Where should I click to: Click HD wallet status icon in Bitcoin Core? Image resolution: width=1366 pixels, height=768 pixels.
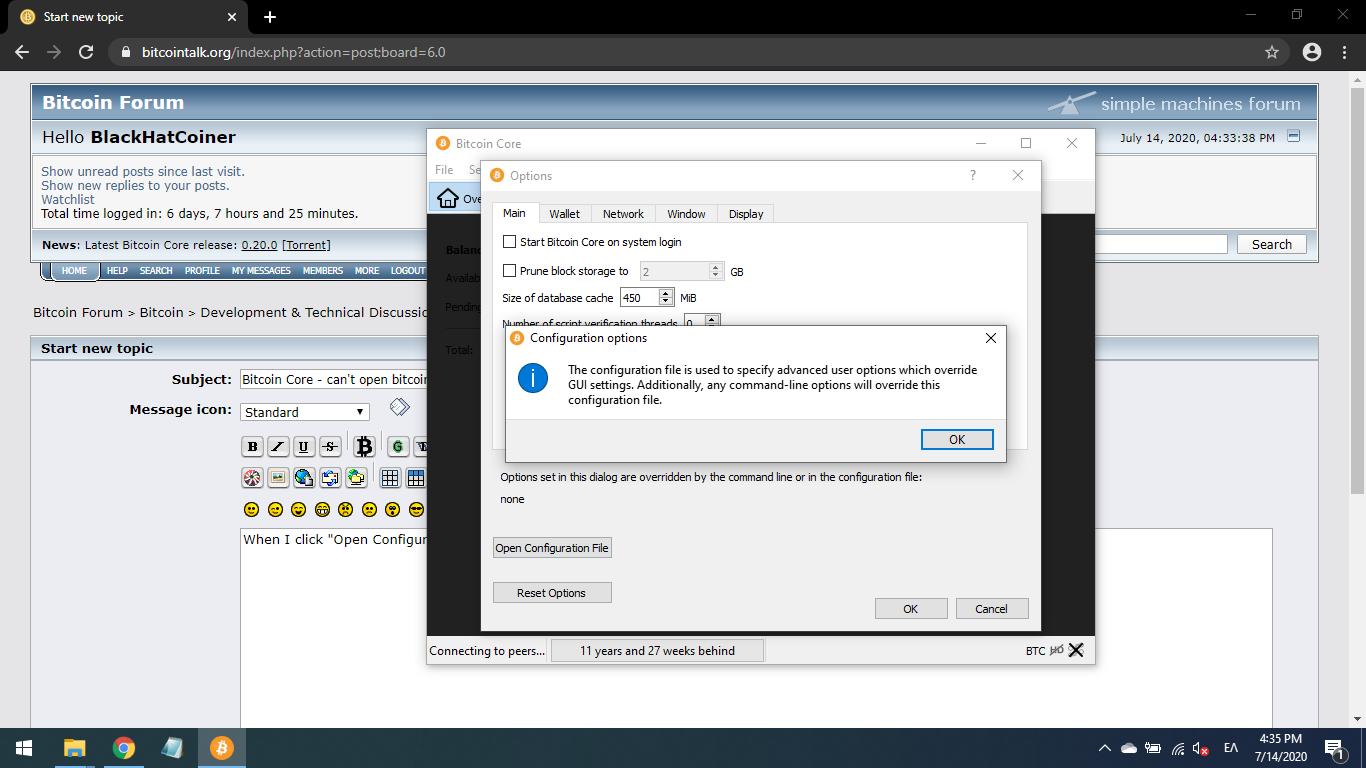[1056, 651]
